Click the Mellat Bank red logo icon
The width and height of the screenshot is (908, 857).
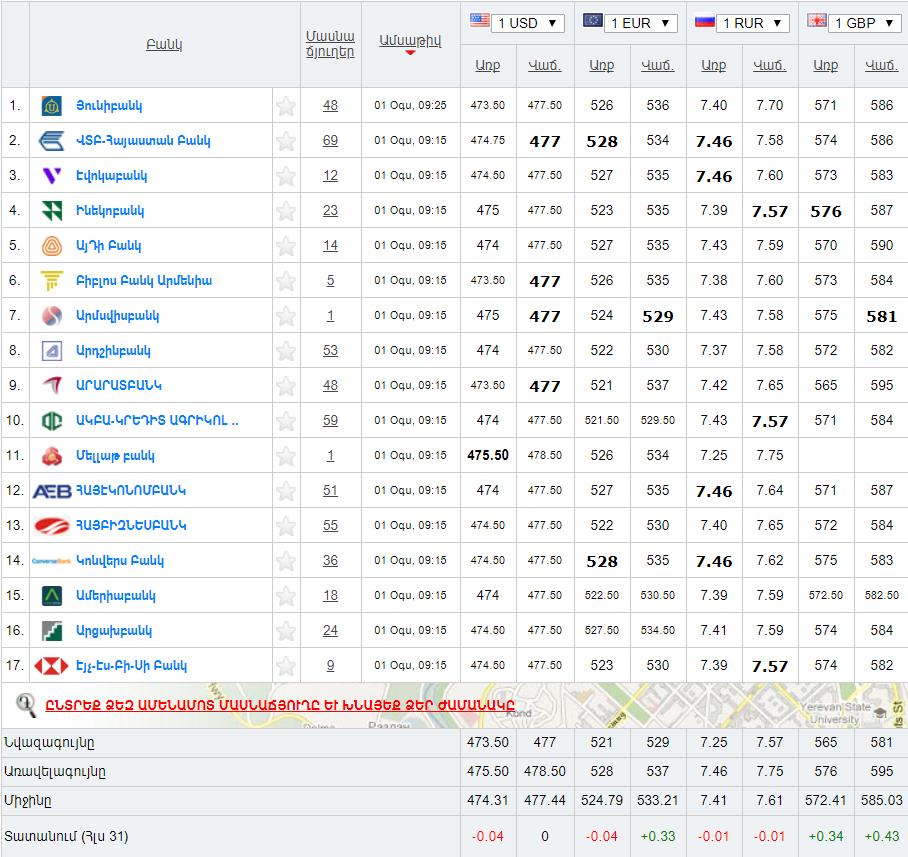[x=51, y=456]
